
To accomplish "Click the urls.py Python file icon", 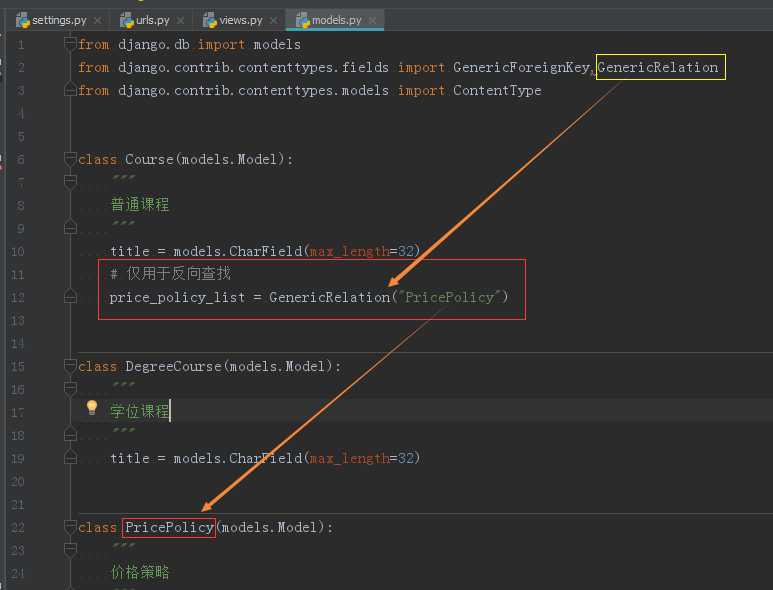I will [127, 20].
